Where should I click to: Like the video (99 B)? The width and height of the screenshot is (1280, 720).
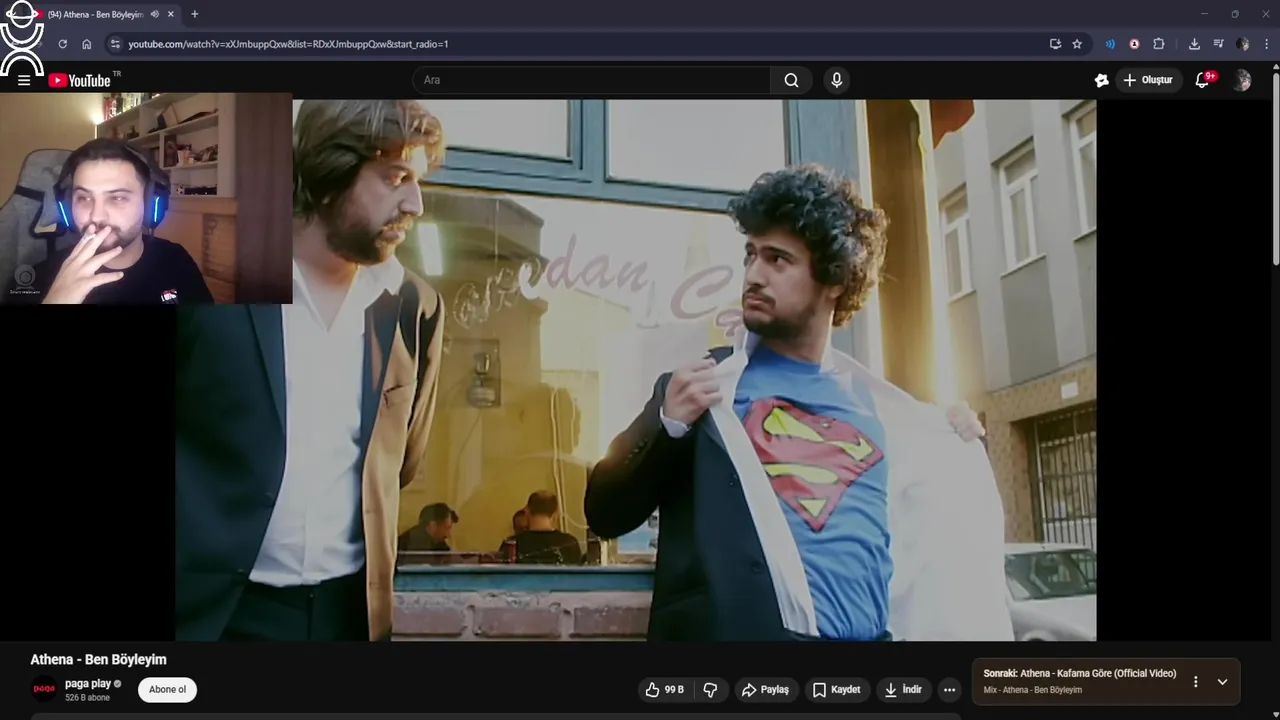click(665, 690)
